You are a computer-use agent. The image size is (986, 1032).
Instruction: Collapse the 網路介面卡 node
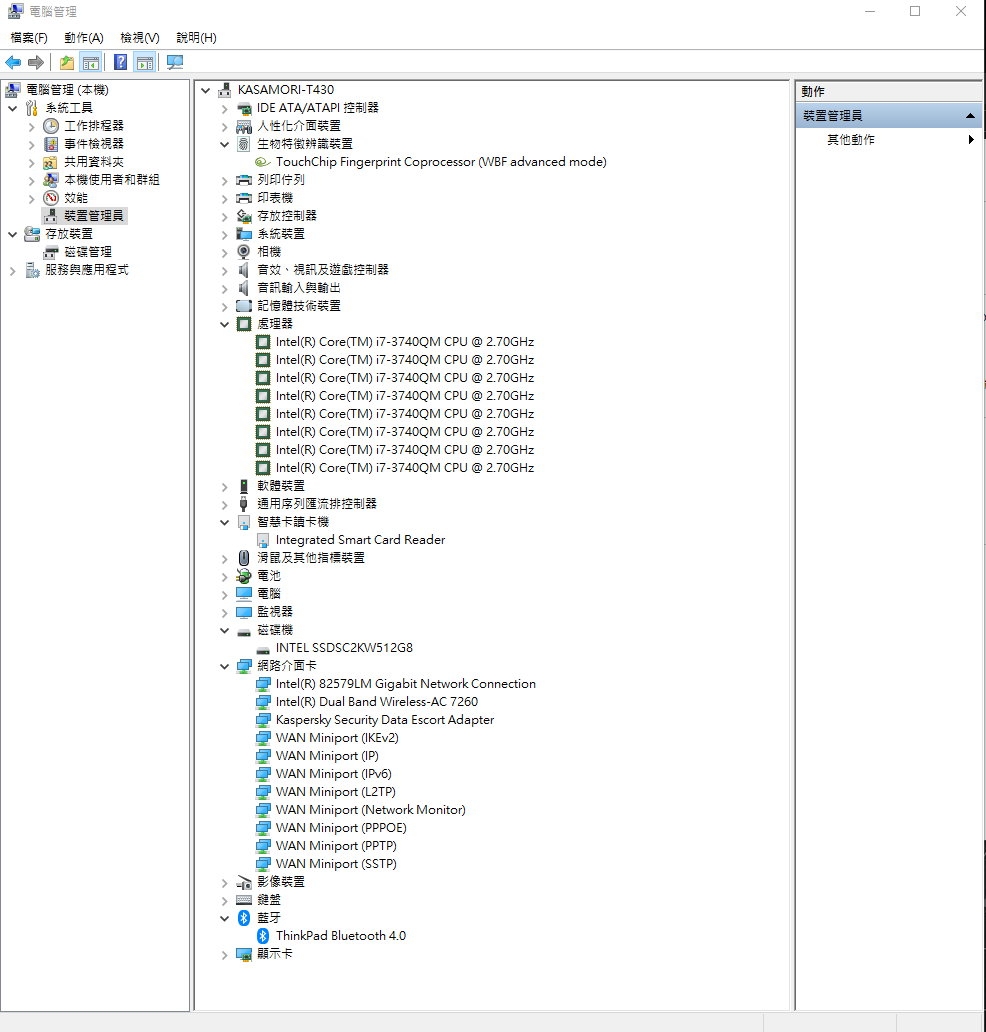tap(224, 667)
